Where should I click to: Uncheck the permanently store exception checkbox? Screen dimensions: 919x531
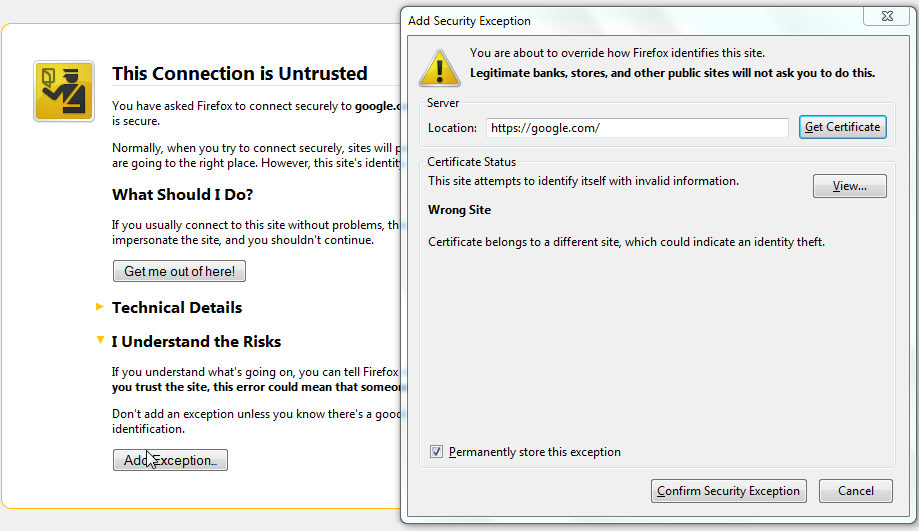[x=436, y=452]
